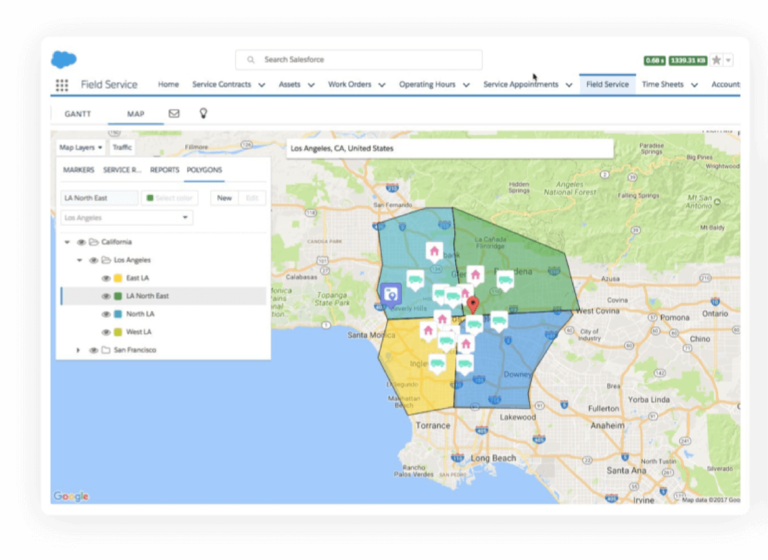Select the East LA tree row
This screenshot has height=560, width=768.
pyautogui.click(x=164, y=278)
